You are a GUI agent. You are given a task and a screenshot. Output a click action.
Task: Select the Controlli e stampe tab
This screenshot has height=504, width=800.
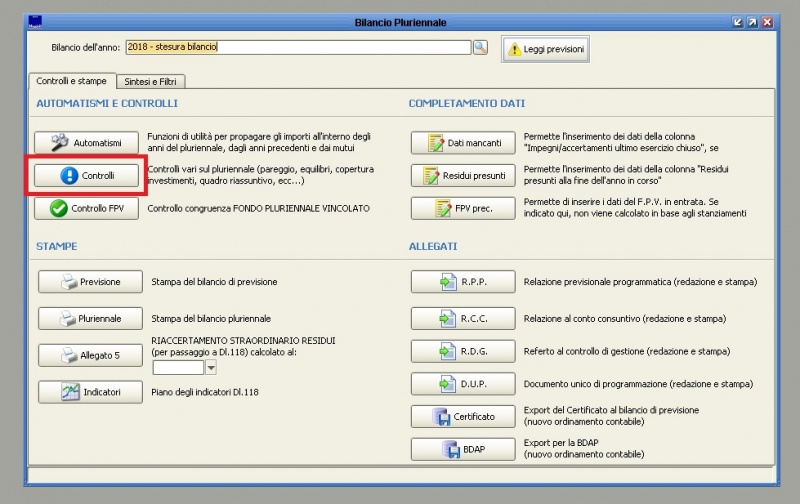click(x=72, y=81)
